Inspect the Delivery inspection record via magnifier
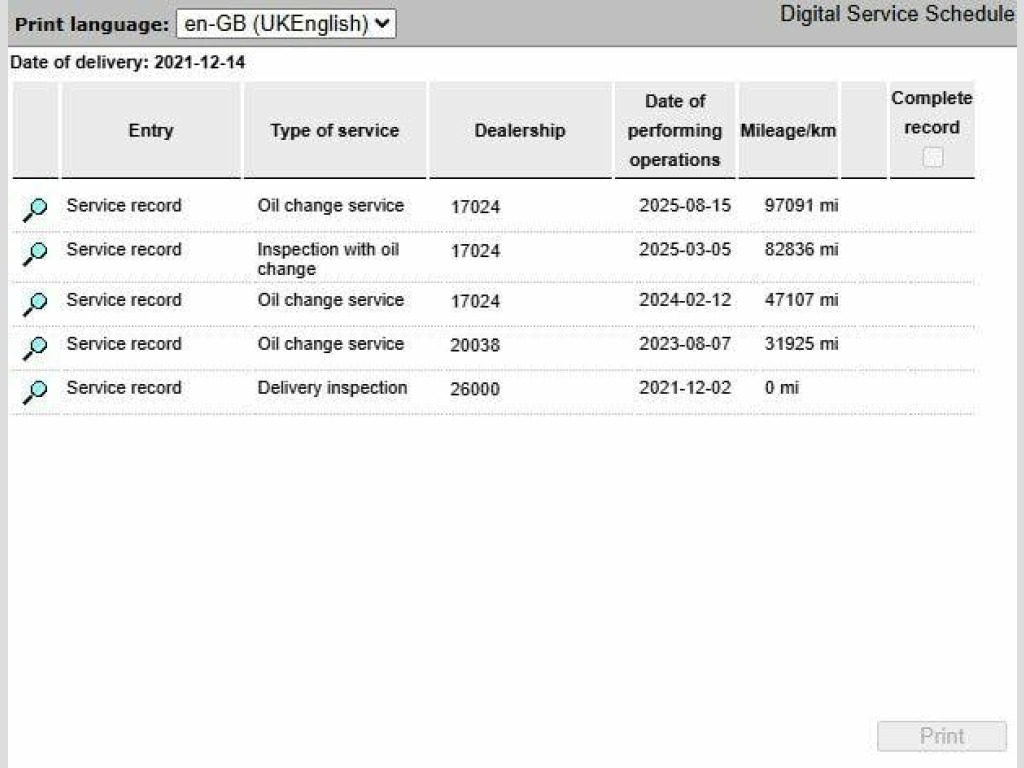Viewport: 1024px width, 768px height. pos(35,391)
